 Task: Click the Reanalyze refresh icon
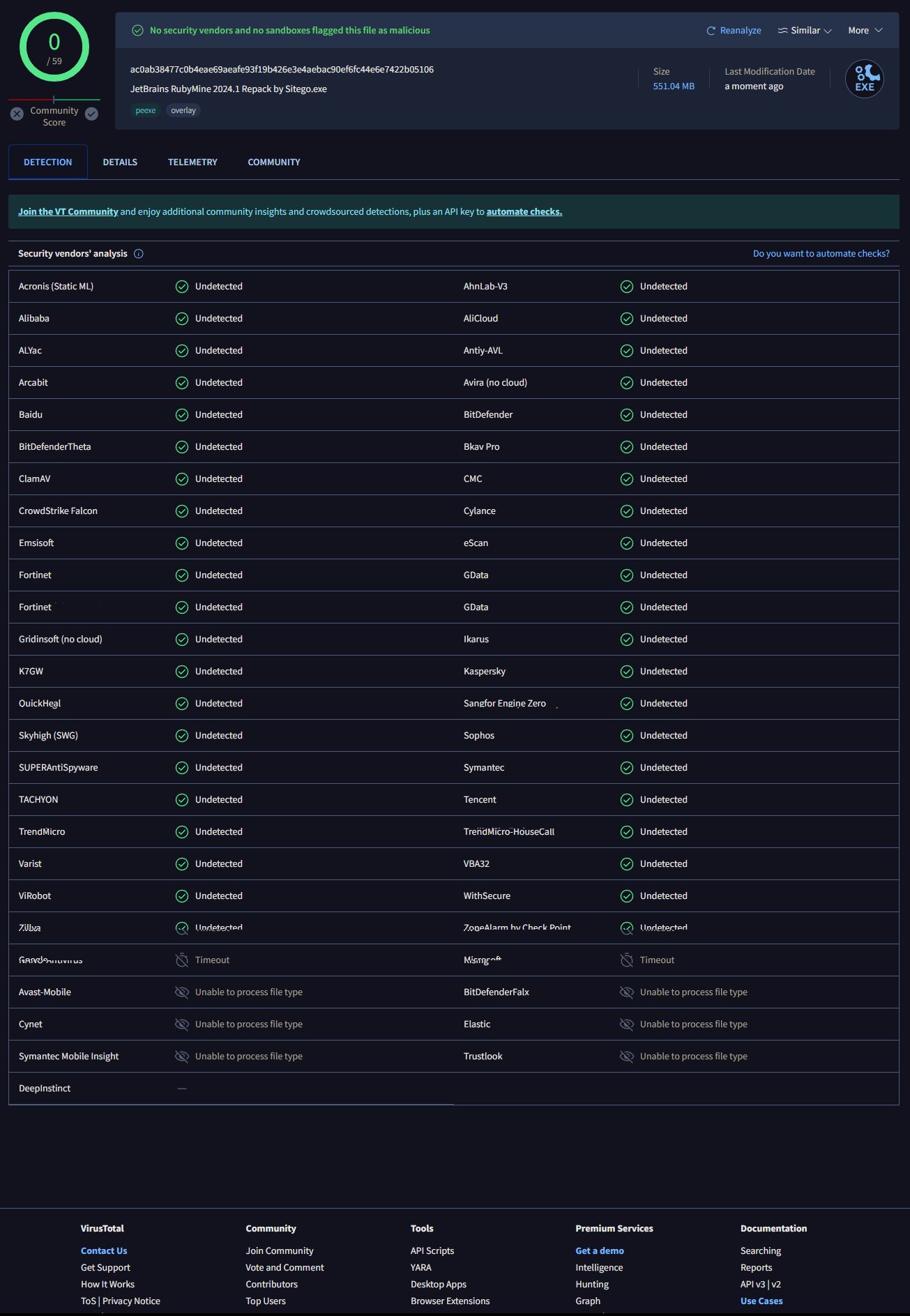pyautogui.click(x=711, y=31)
